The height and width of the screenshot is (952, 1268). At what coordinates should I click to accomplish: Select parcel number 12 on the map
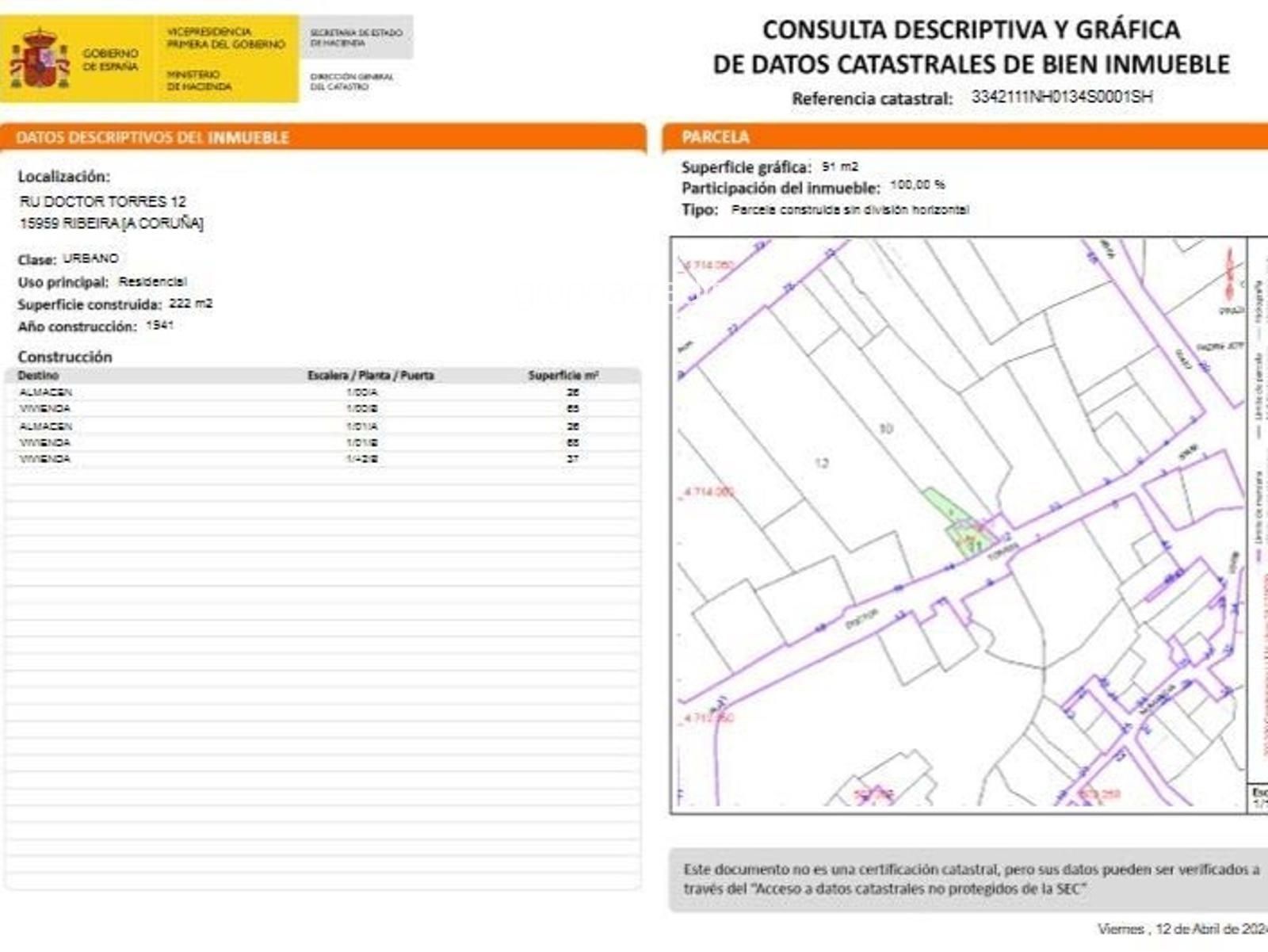coord(821,463)
